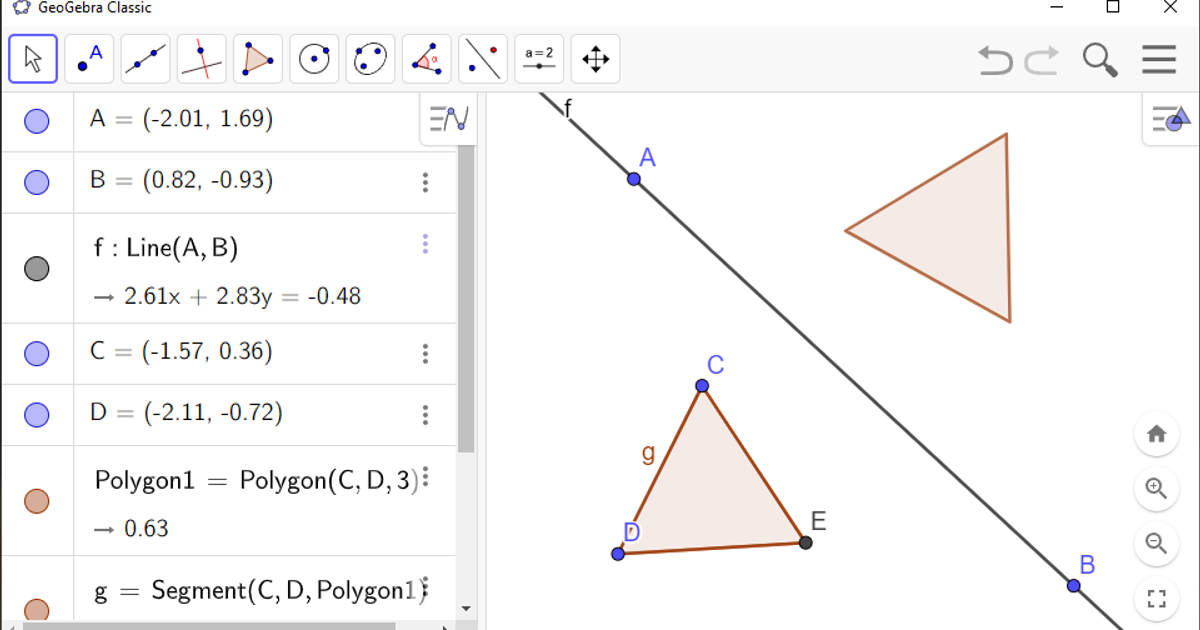Select Circle with Center tool
Viewport: 1200px width, 630px height.
pos(314,59)
